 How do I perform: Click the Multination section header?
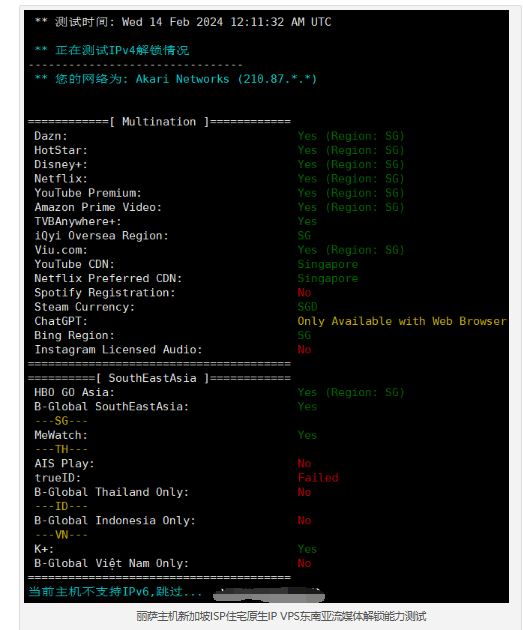[159, 122]
